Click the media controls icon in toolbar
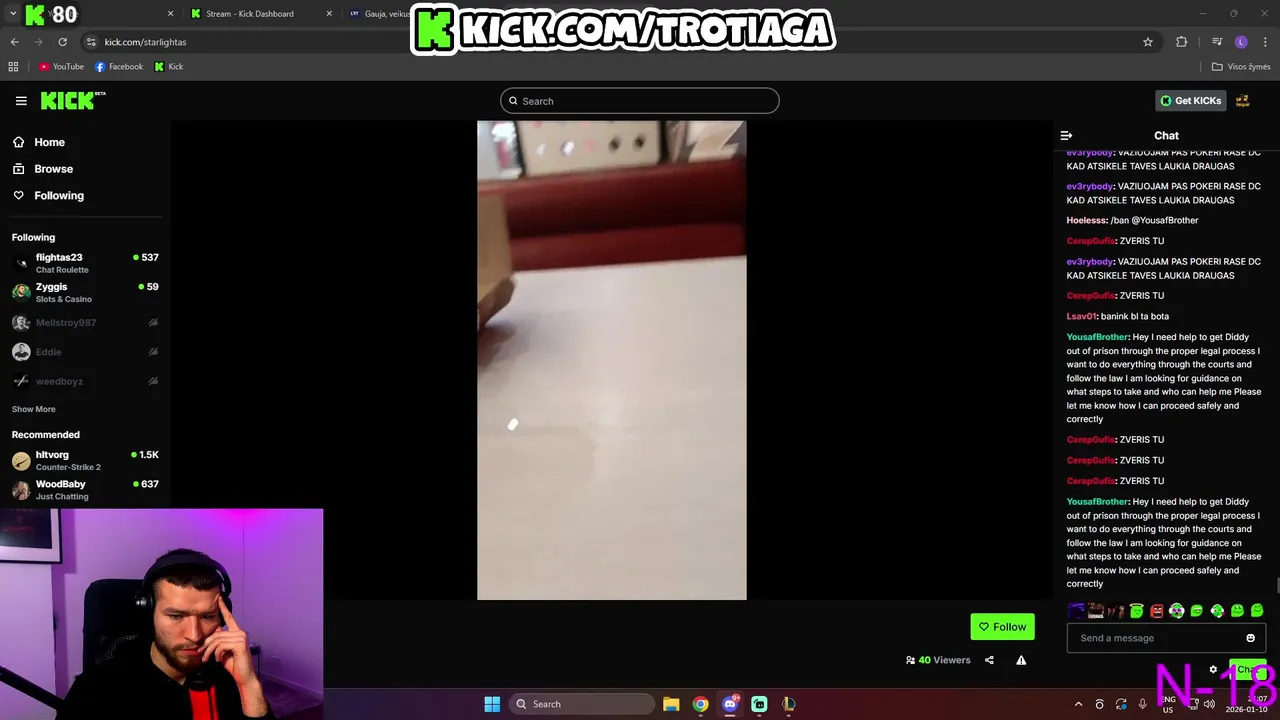1280x720 pixels. point(1217,42)
